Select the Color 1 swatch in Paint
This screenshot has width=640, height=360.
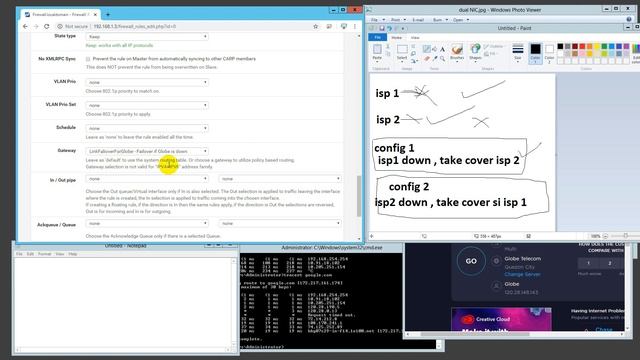pos(535,53)
